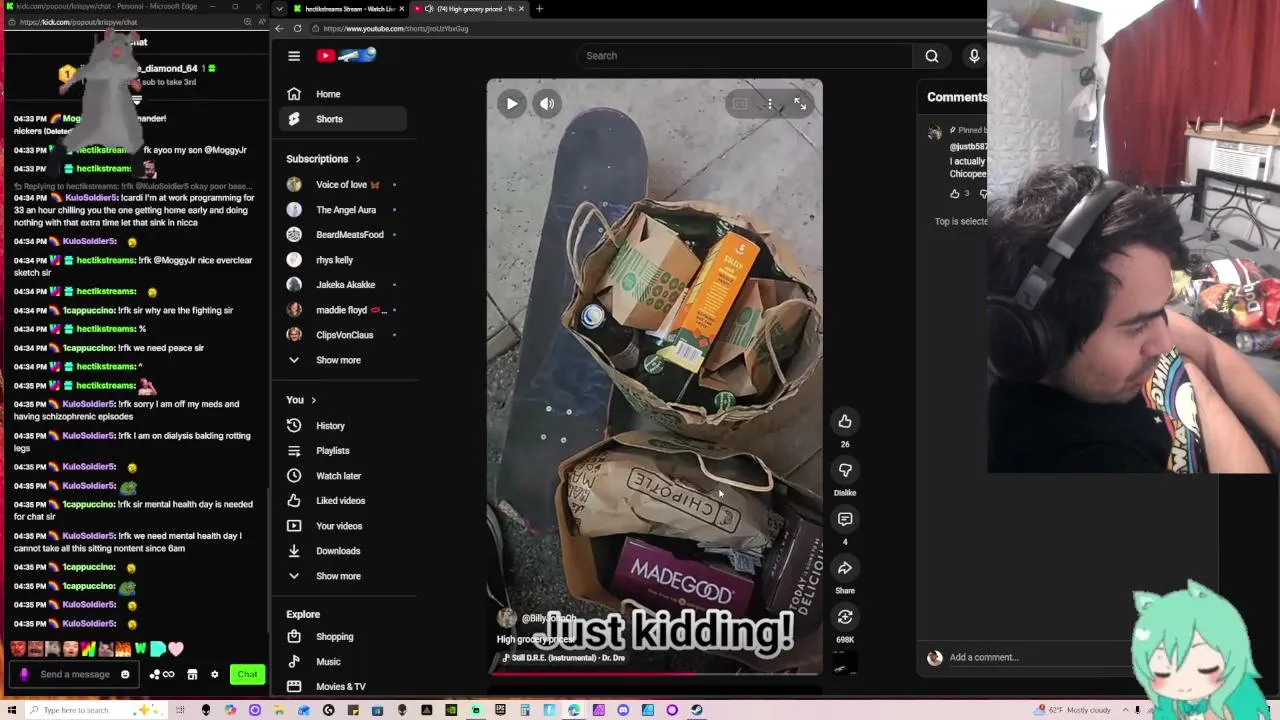Expand the You section chevron
Viewport: 1280px width, 720px height.
[313, 400]
